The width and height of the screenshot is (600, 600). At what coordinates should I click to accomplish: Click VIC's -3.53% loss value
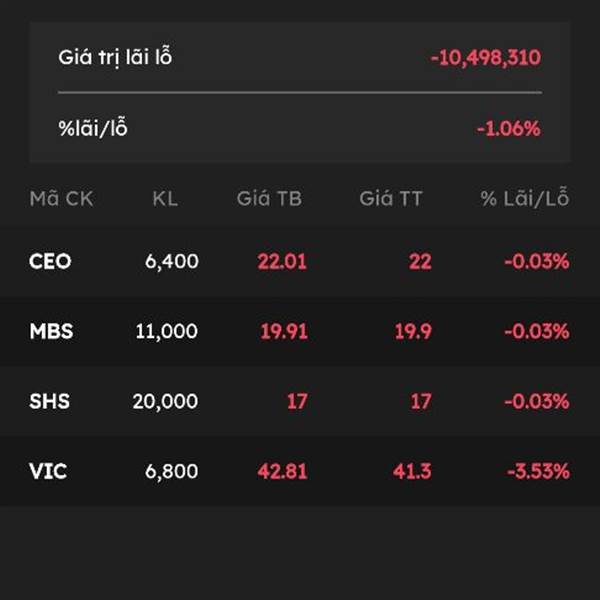(x=538, y=471)
